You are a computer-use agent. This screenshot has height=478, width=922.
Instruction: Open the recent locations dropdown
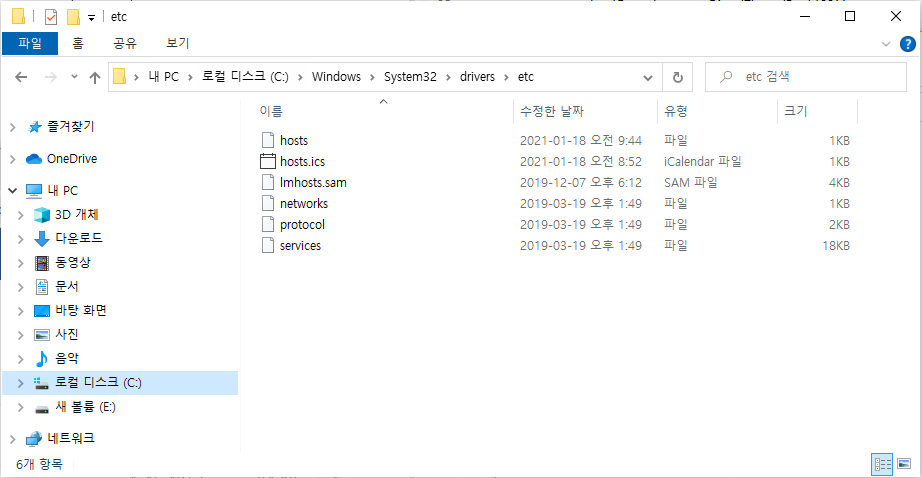click(x=74, y=77)
